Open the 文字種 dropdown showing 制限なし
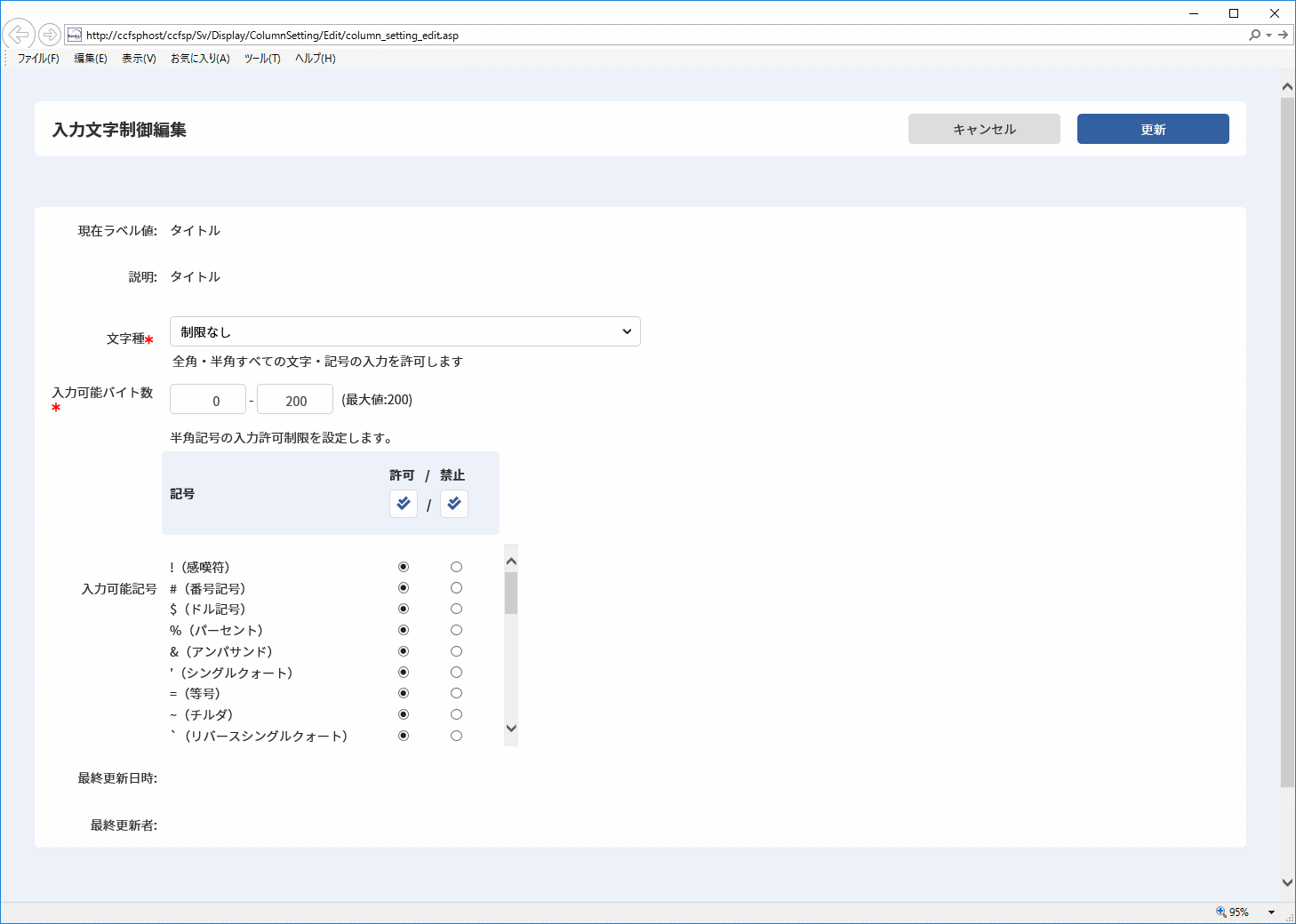 405,331
